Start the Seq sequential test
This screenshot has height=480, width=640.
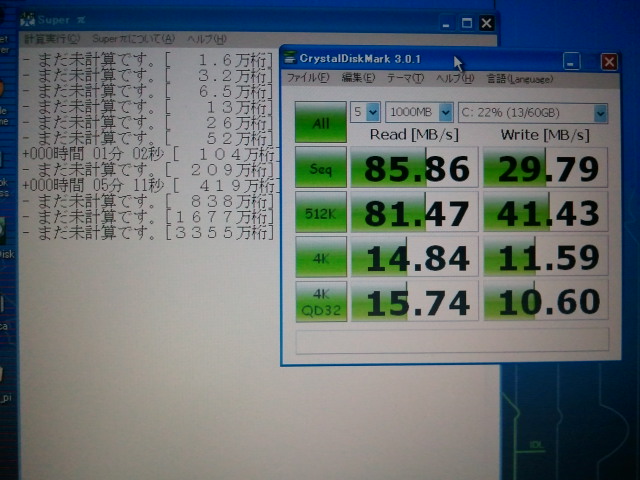(321, 168)
